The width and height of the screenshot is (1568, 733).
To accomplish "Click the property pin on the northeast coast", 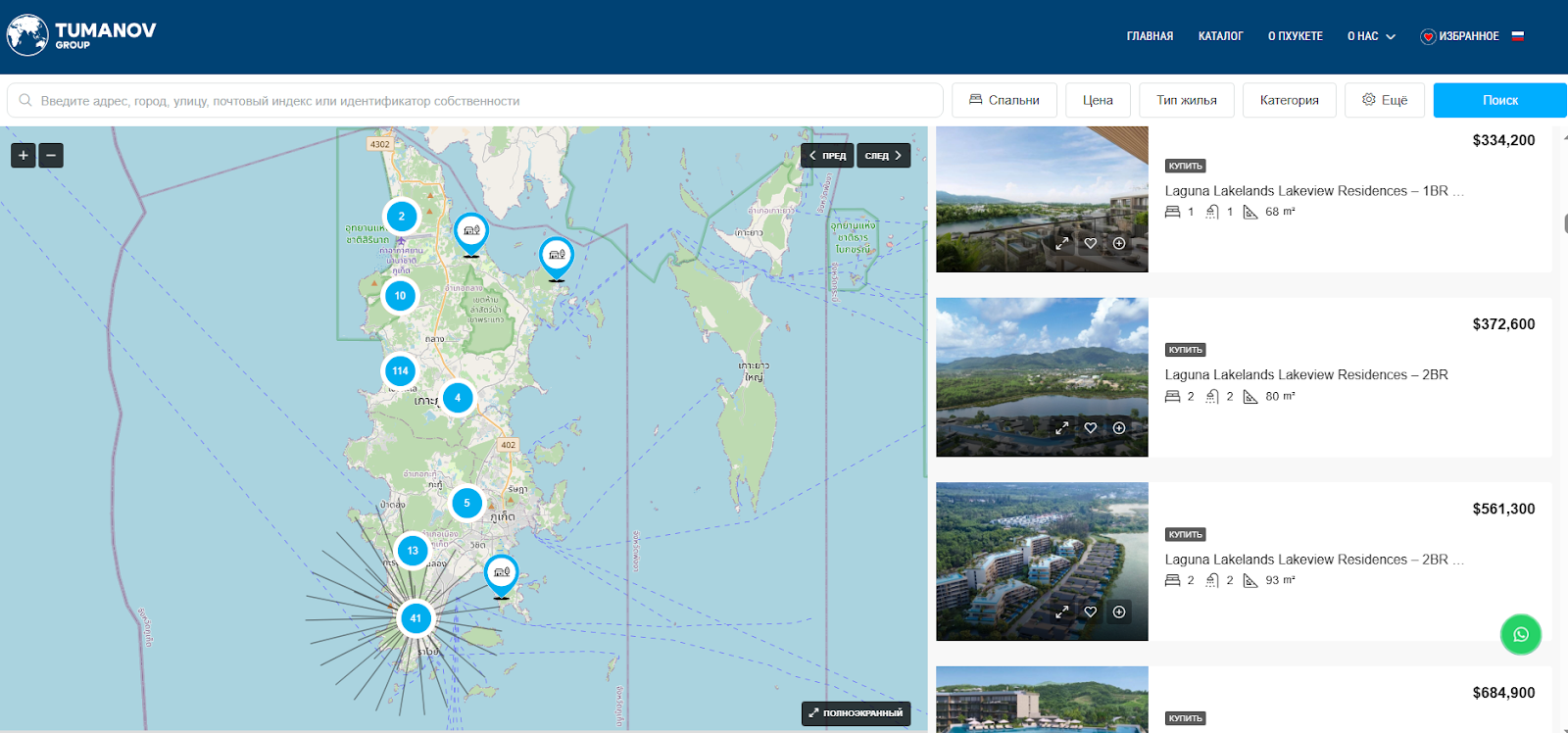I will pos(557,259).
